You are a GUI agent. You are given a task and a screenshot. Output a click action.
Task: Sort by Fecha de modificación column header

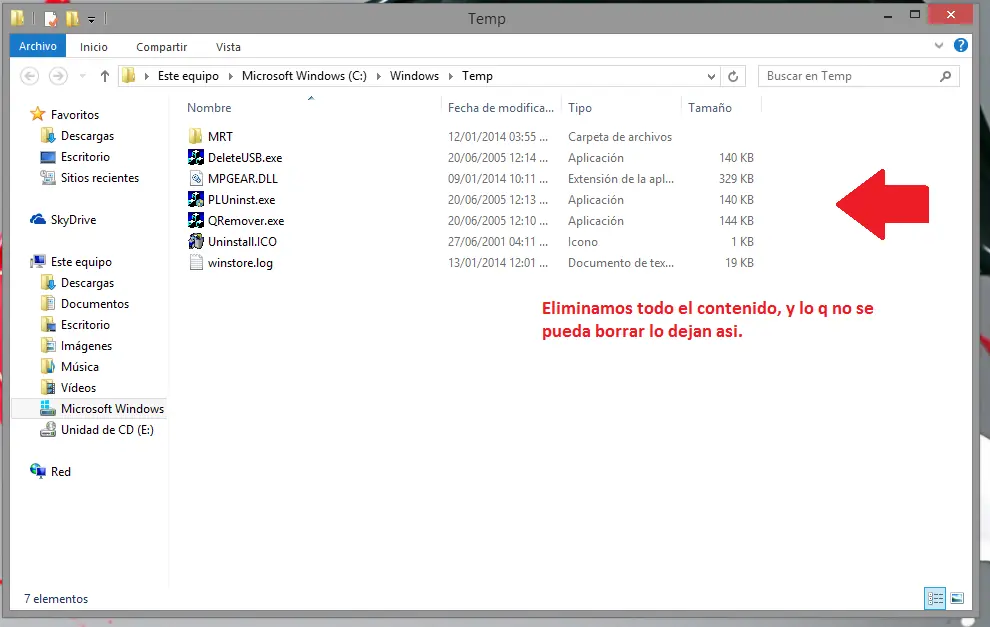pos(501,107)
